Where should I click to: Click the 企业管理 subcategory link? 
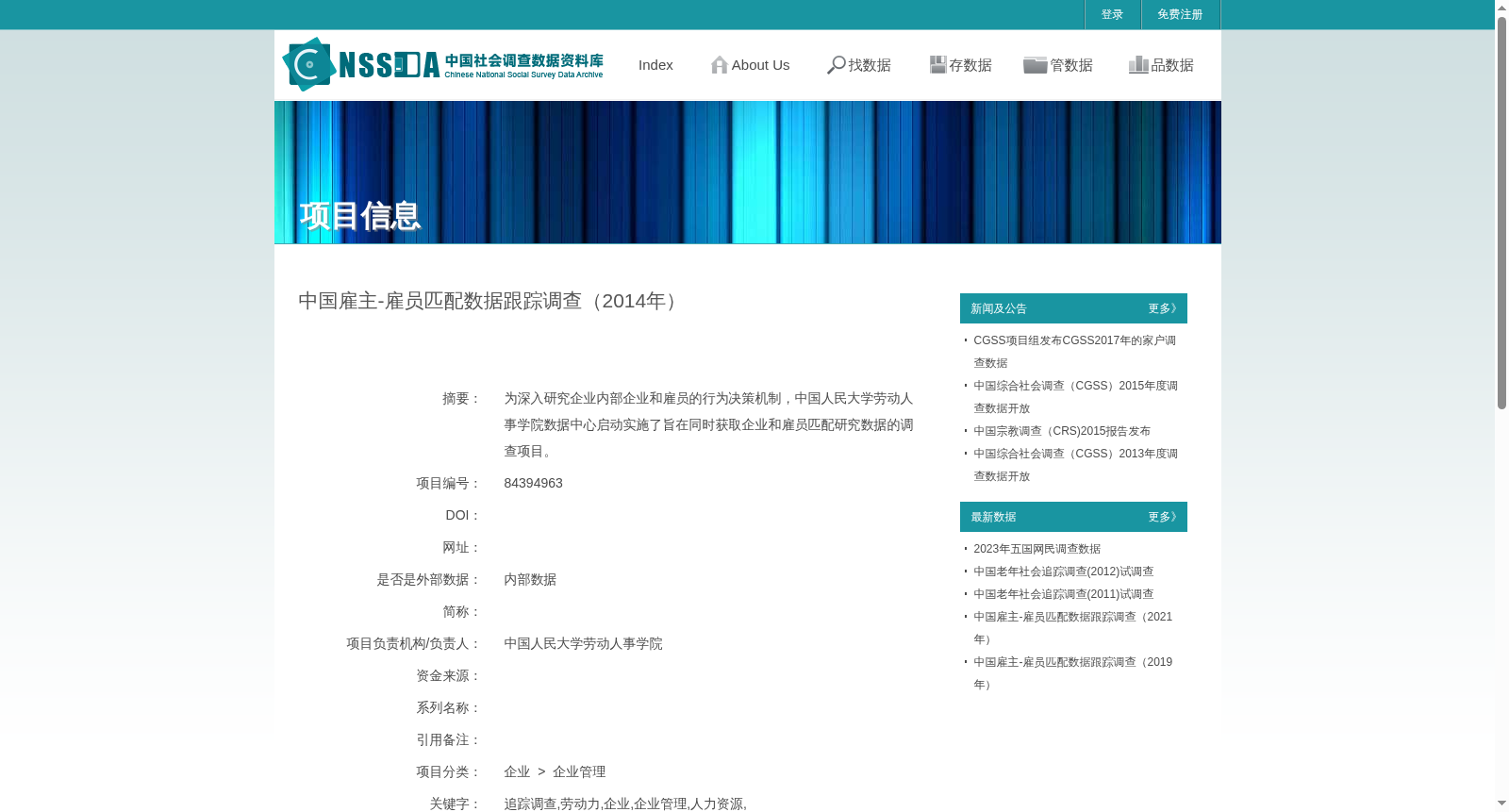click(x=579, y=771)
